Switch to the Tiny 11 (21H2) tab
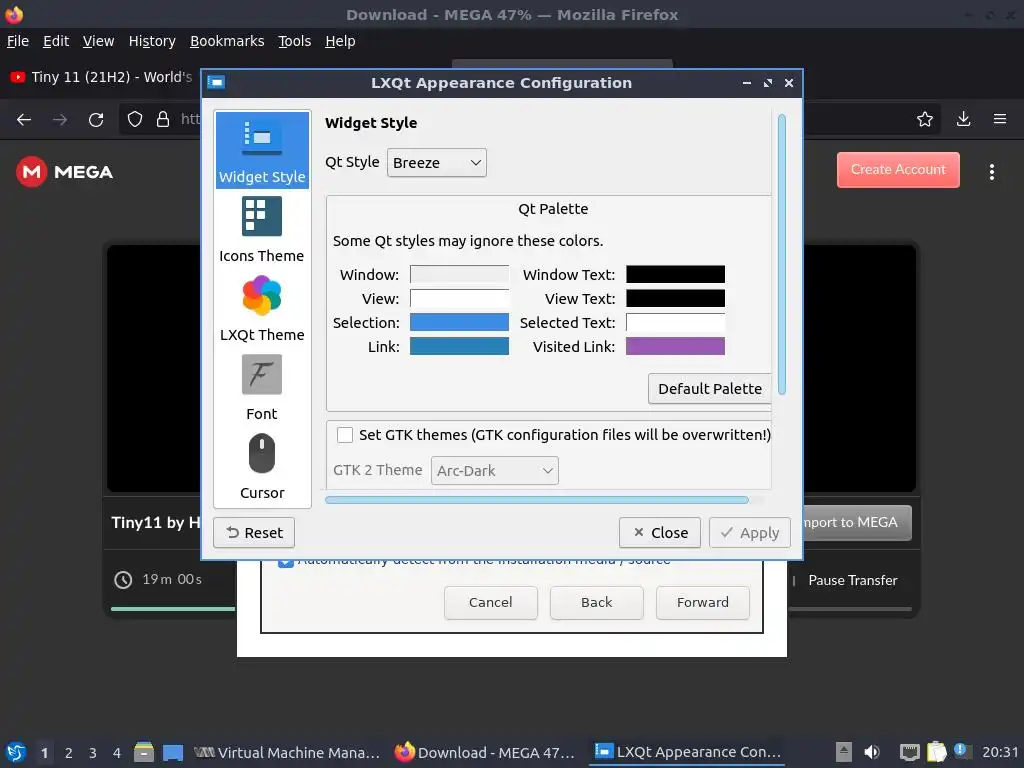The width and height of the screenshot is (1024, 768). click(x=101, y=77)
